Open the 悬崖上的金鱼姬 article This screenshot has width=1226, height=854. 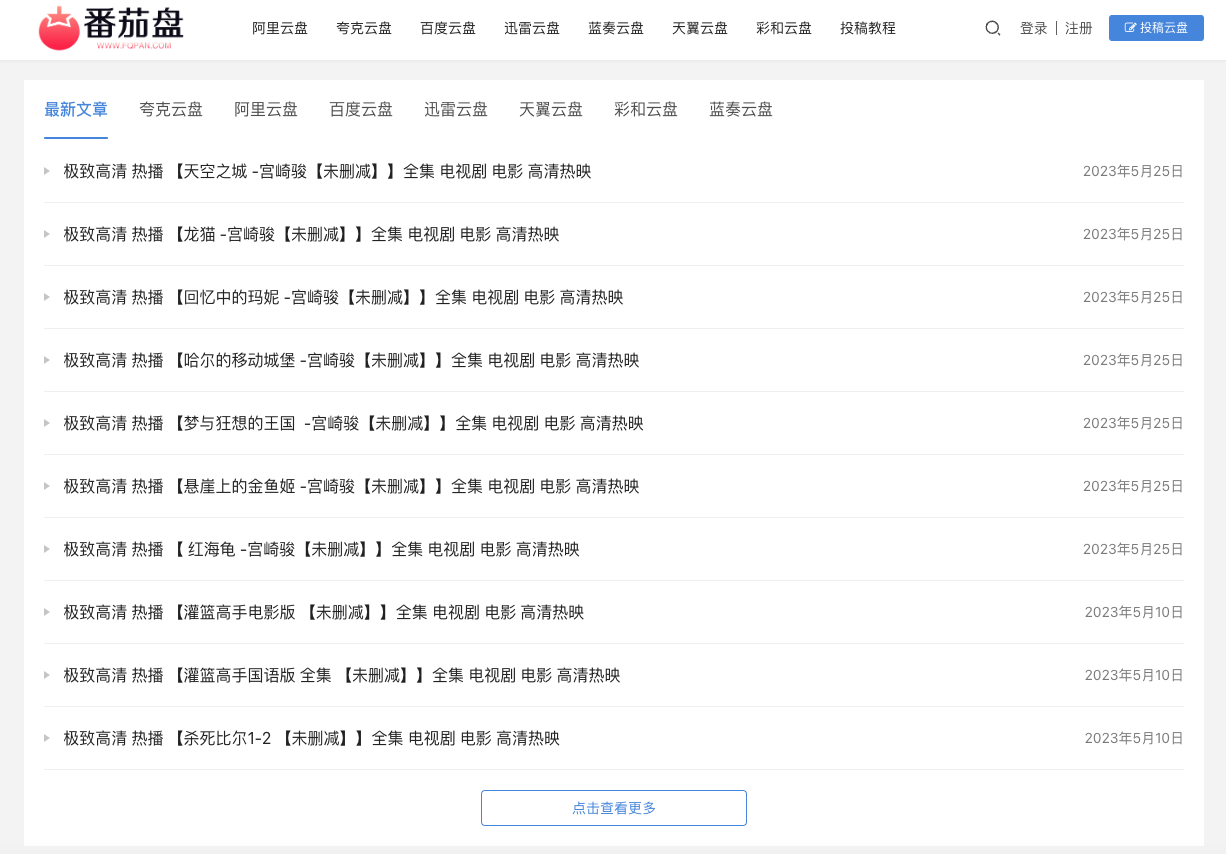click(x=352, y=486)
